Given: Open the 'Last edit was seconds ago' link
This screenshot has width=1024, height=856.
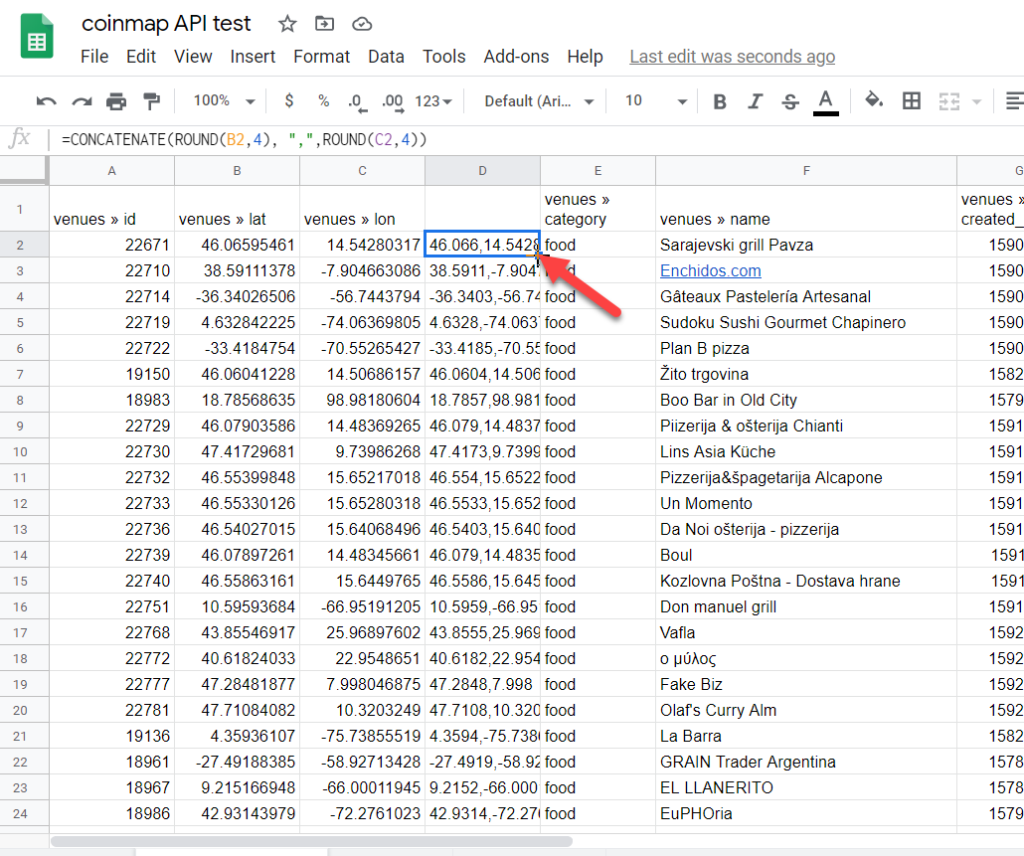Looking at the screenshot, I should pyautogui.click(x=732, y=57).
